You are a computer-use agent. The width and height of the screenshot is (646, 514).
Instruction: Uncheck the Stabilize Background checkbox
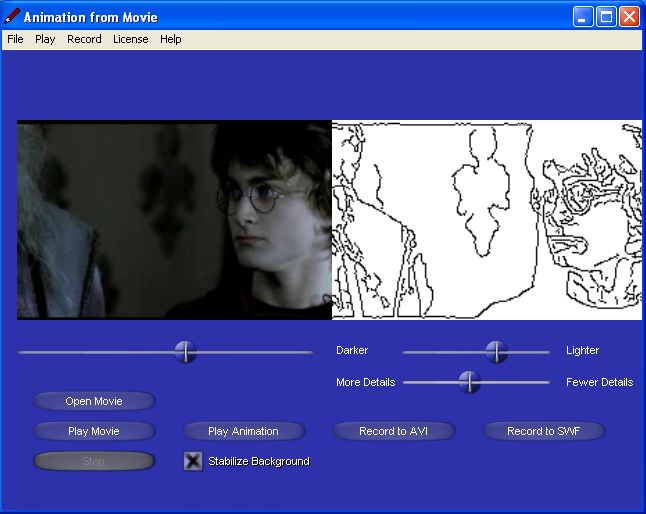pos(193,461)
